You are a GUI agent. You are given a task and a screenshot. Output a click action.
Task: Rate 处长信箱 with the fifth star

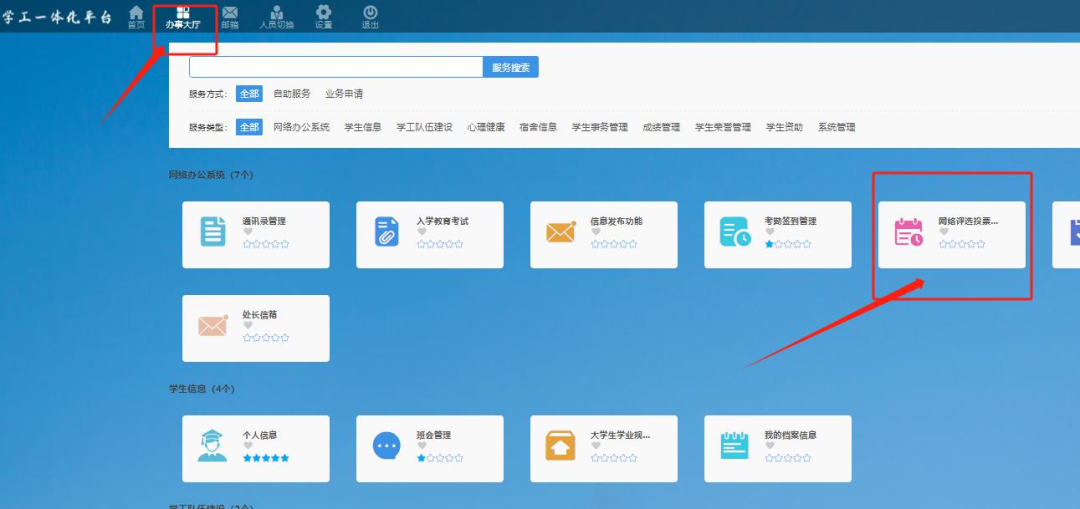[285, 338]
